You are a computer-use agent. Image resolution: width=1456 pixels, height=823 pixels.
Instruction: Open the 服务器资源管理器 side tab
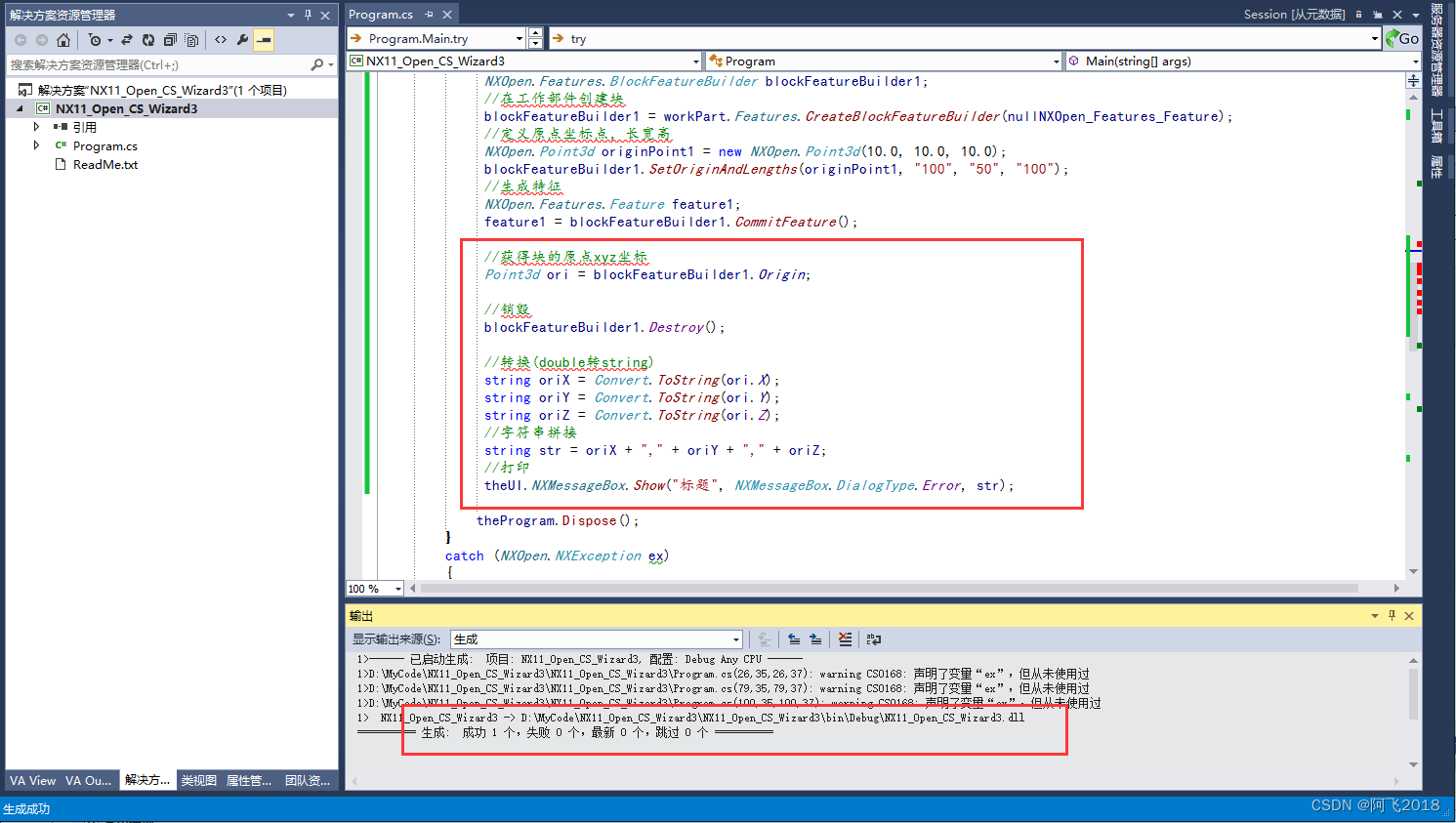tap(1436, 51)
